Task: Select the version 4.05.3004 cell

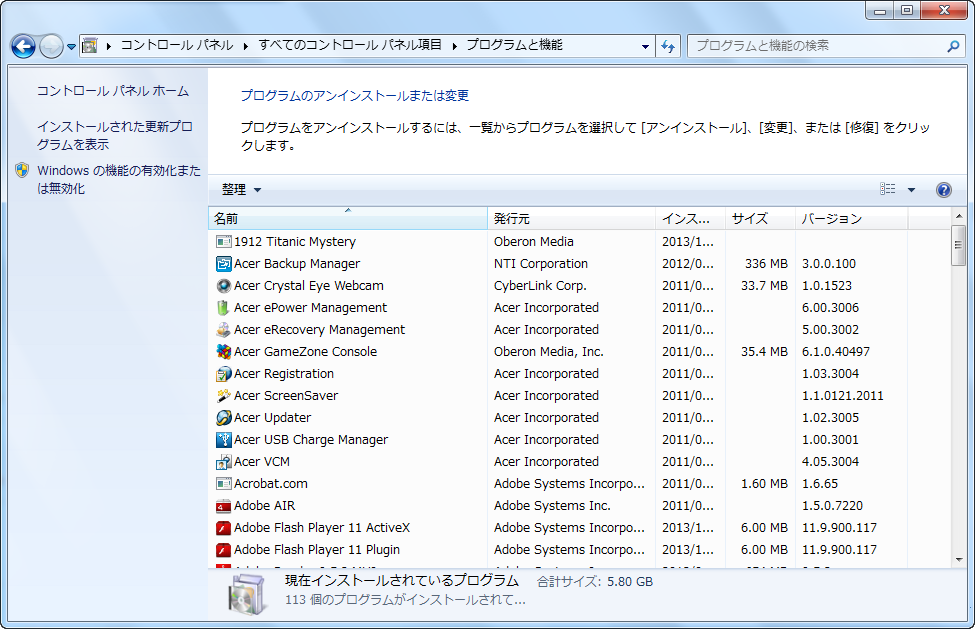Action: 830,462
